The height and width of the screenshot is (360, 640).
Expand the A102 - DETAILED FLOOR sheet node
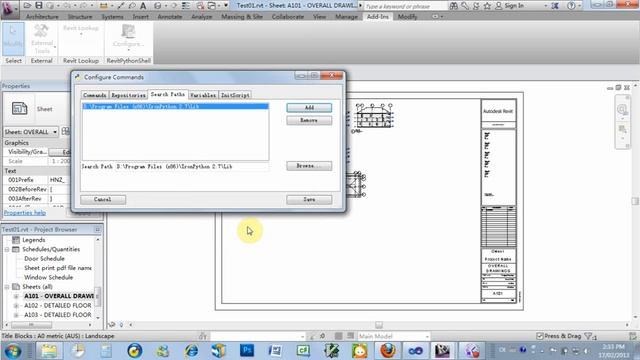pyautogui.click(x=16, y=305)
